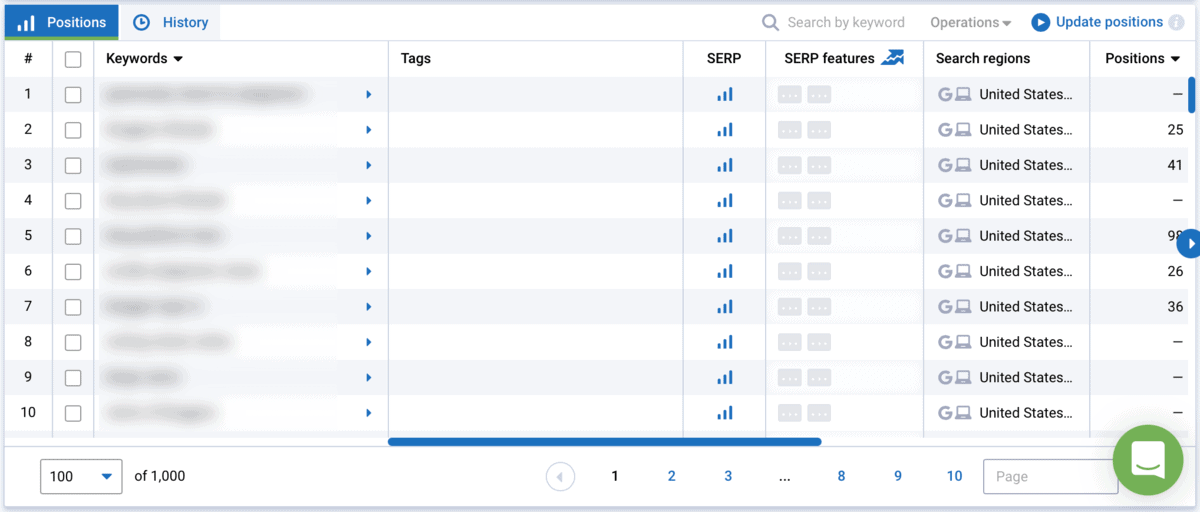Check the checkbox for row 5
Screen dimensions: 1200x512
tap(73, 237)
